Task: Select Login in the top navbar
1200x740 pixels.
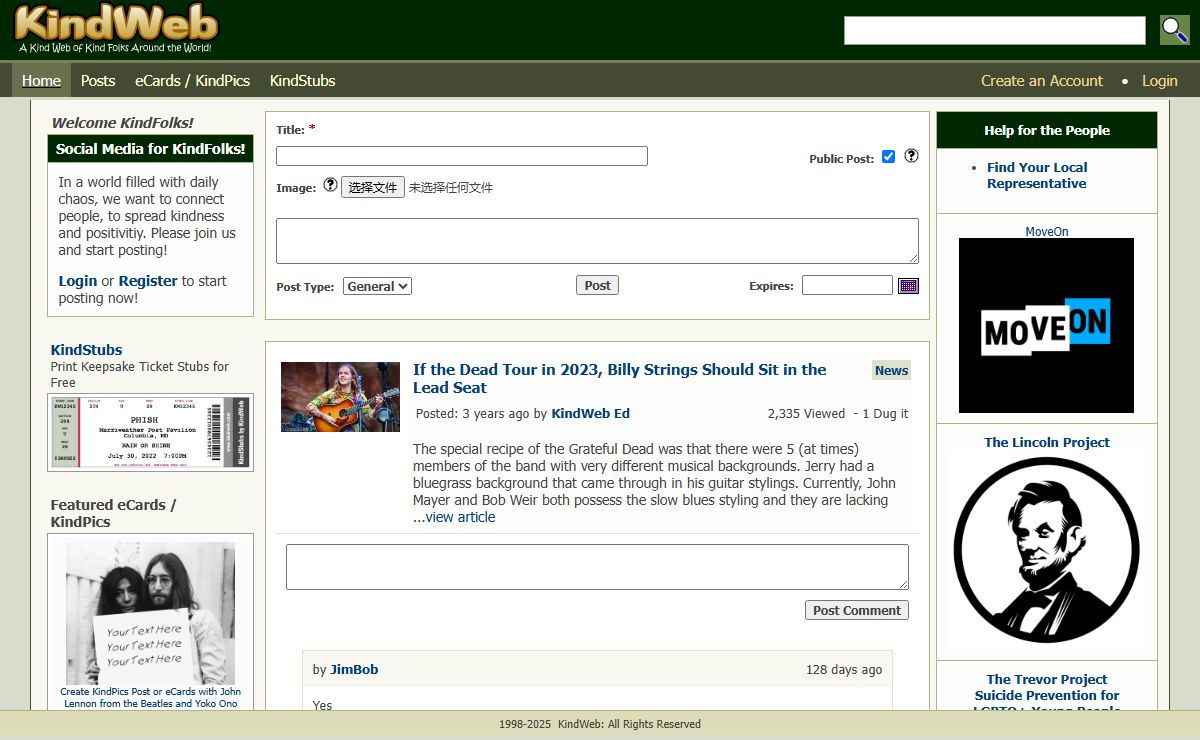Action: click(1160, 81)
